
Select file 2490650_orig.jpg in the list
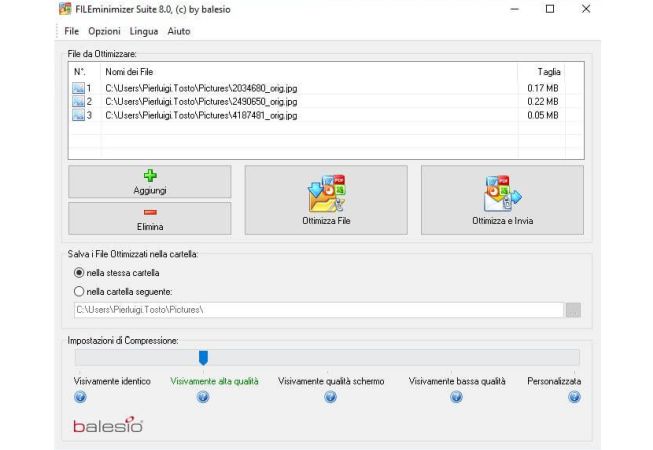[201, 102]
